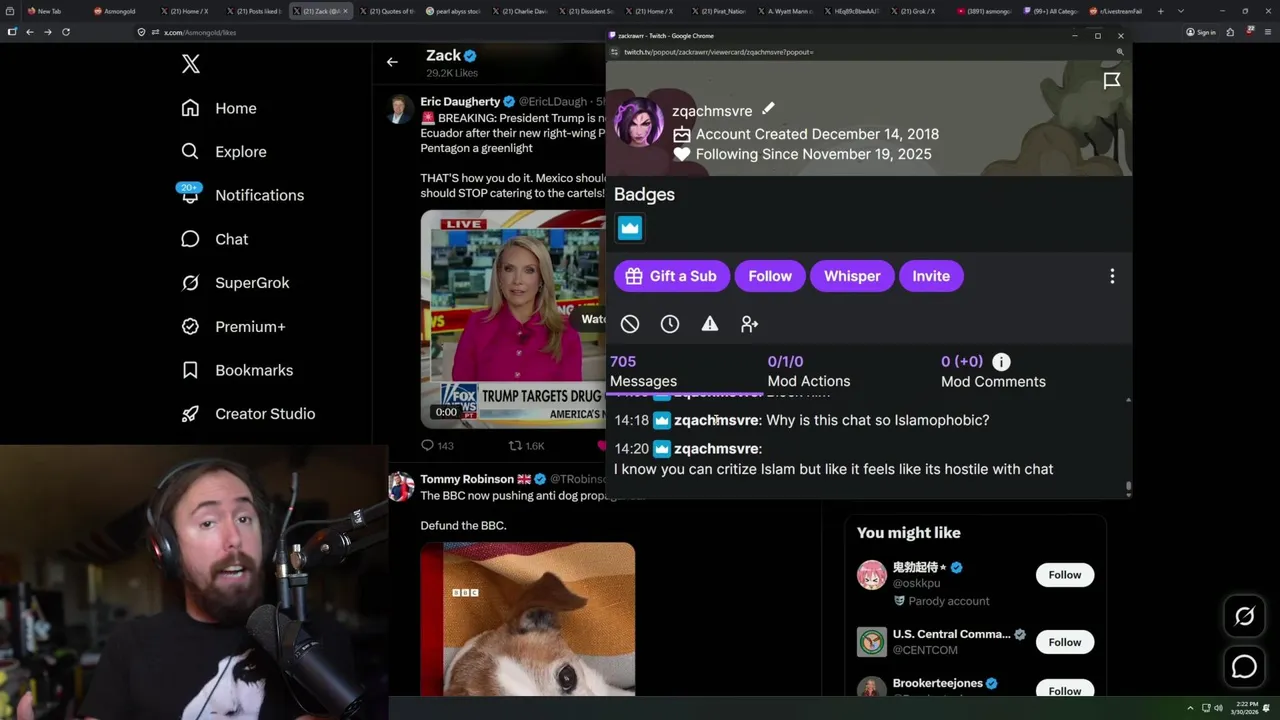The height and width of the screenshot is (720, 1280).
Task: Click the zoom icon in Twitch popup address bar
Action: (1120, 51)
